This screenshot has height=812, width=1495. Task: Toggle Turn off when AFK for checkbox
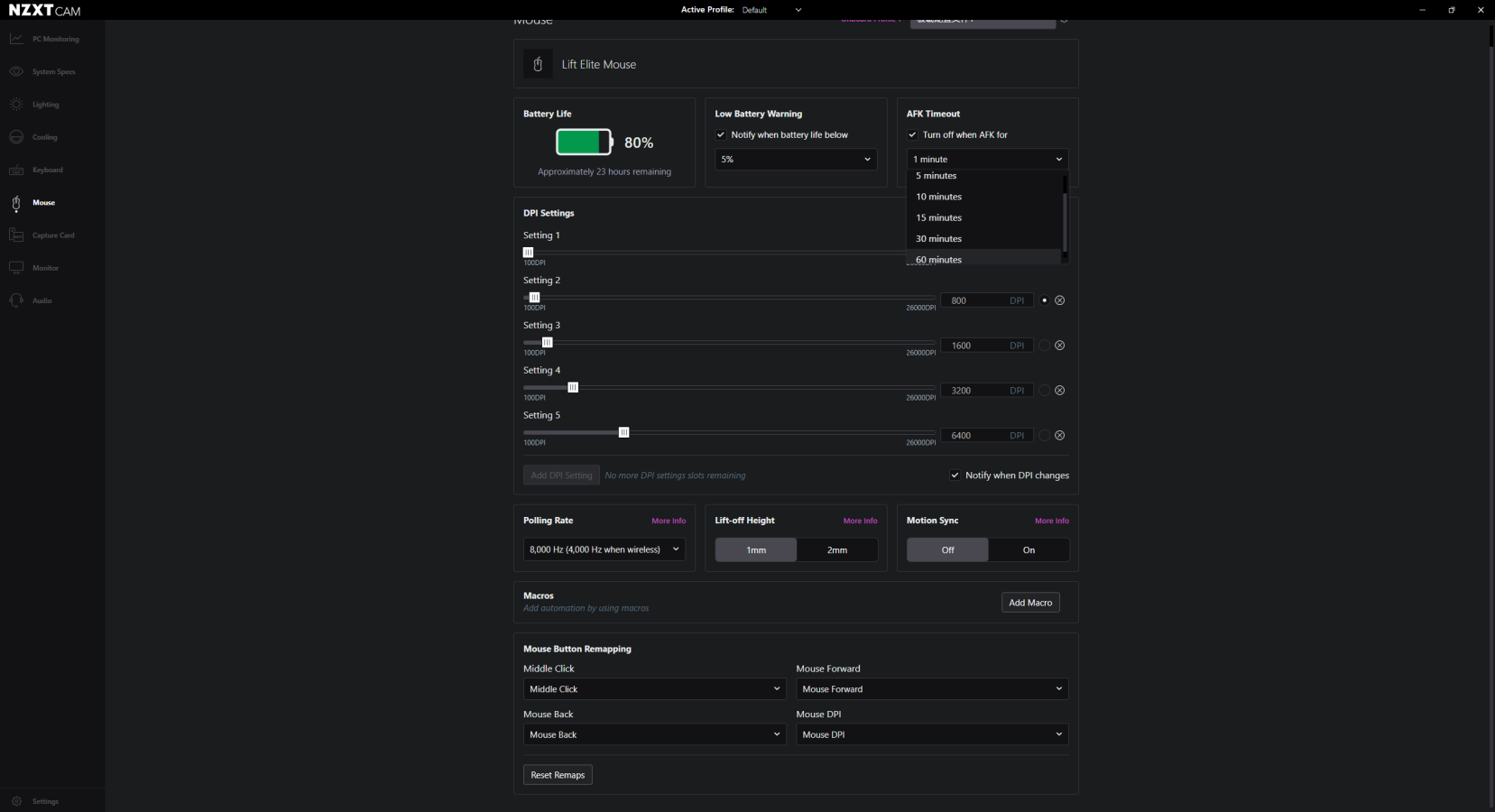(912, 135)
